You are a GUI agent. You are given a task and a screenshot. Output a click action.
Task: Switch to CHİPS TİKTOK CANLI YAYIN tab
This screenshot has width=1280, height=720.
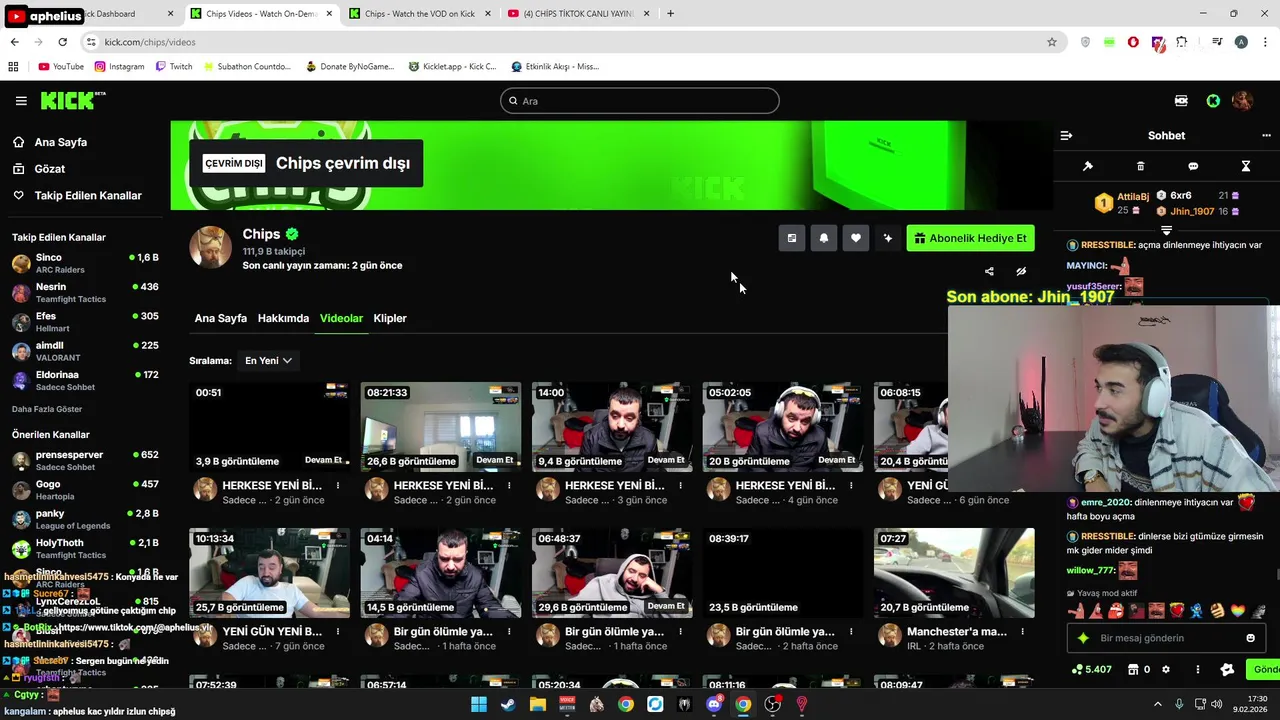tap(578, 14)
